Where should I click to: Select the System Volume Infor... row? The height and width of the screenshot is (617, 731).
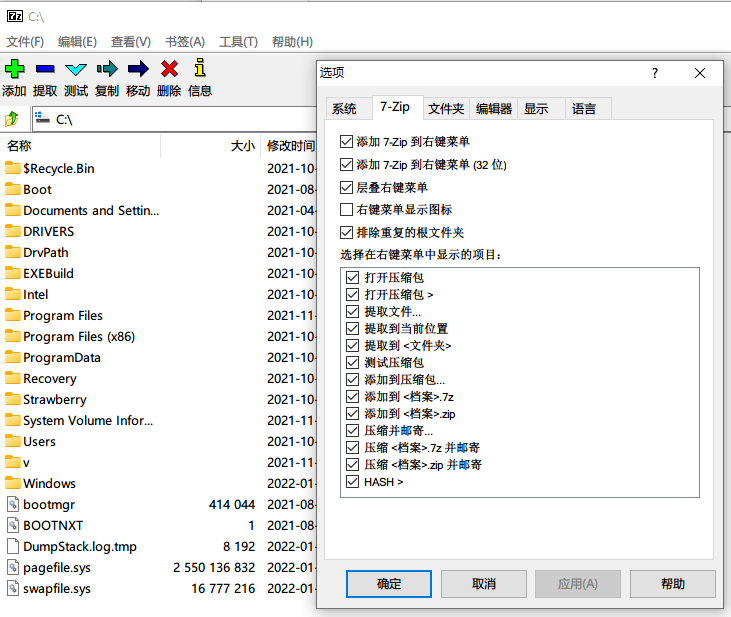click(160, 420)
